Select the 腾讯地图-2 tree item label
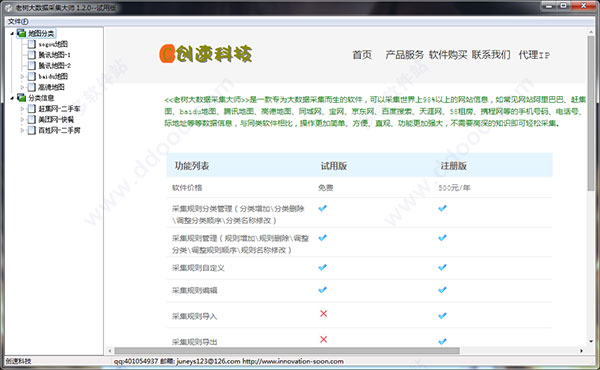This screenshot has width=600, height=370. [x=54, y=65]
